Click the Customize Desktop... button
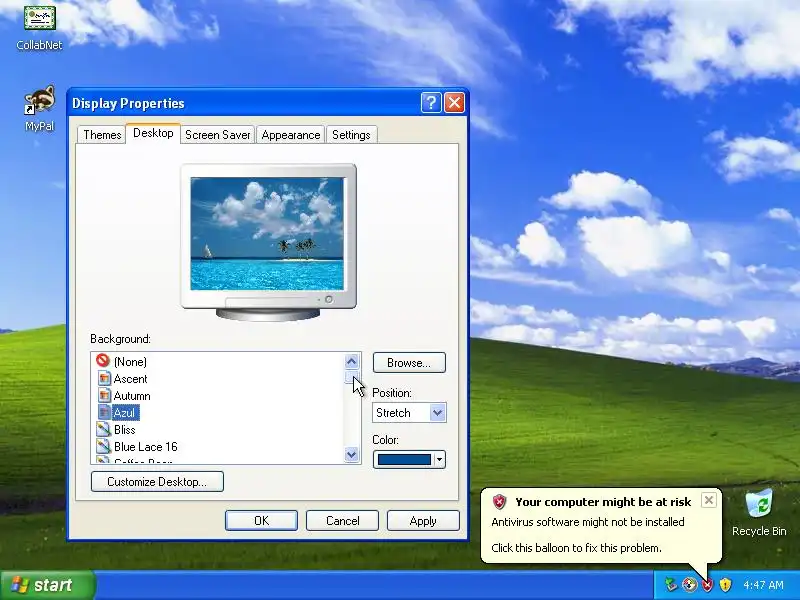 [x=157, y=482]
